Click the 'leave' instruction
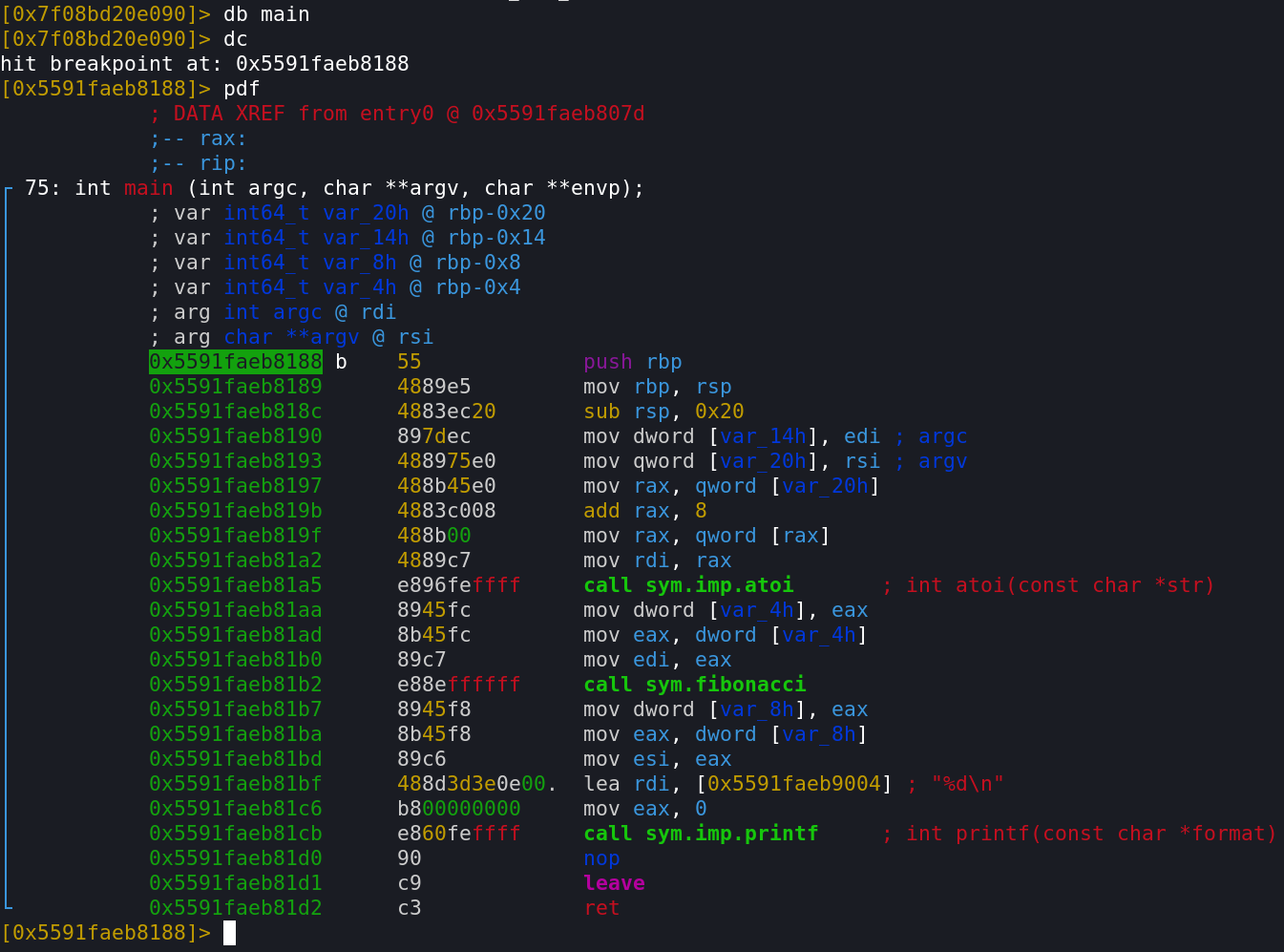Image resolution: width=1284 pixels, height=952 pixels. point(614,883)
